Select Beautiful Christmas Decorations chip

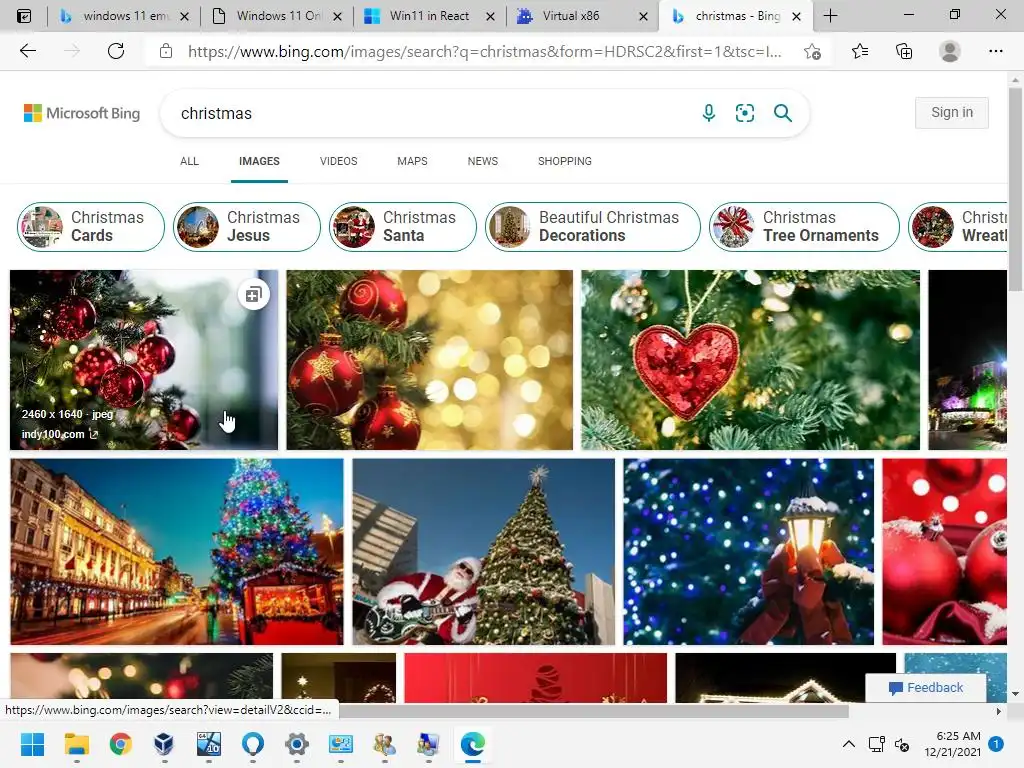pos(593,227)
